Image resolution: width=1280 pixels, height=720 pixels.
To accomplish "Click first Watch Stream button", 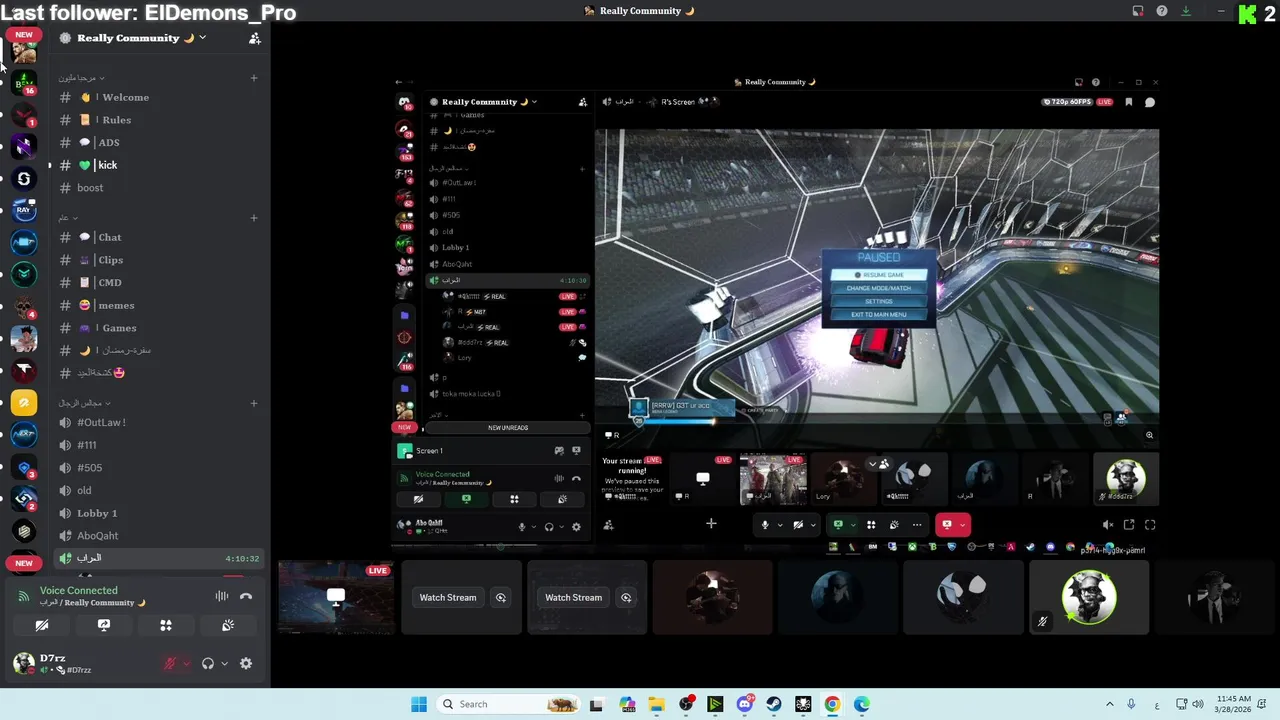I will tap(448, 597).
